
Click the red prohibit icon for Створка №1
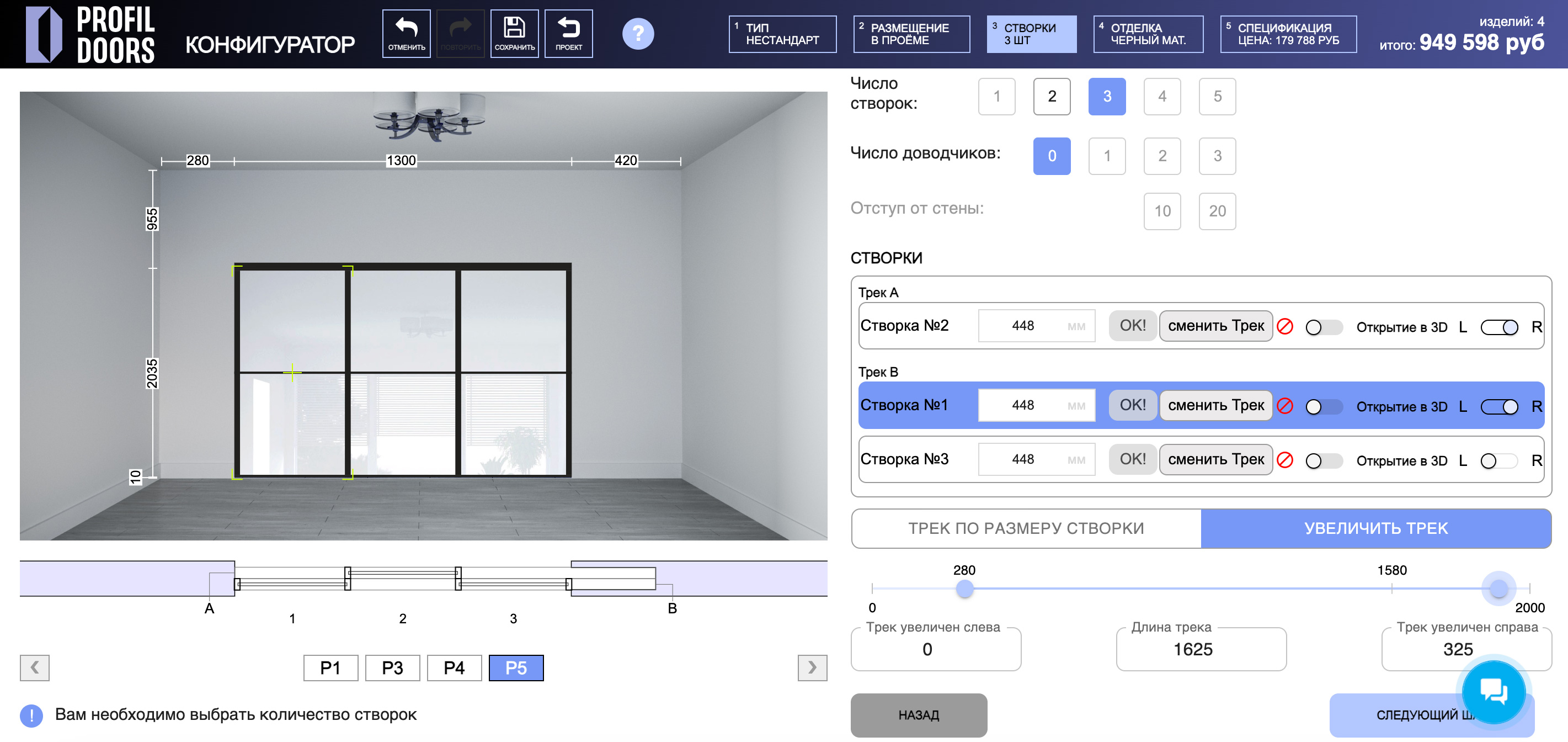(1284, 406)
